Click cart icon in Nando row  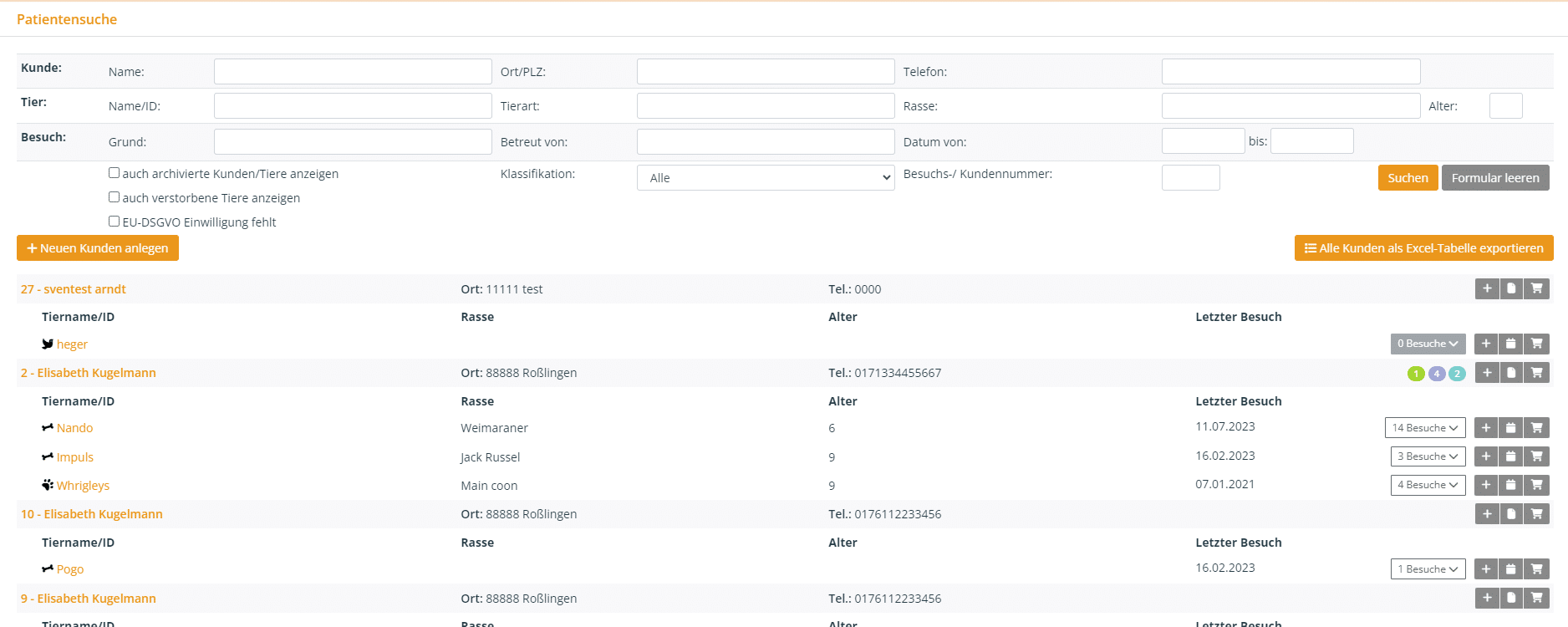[1536, 428]
